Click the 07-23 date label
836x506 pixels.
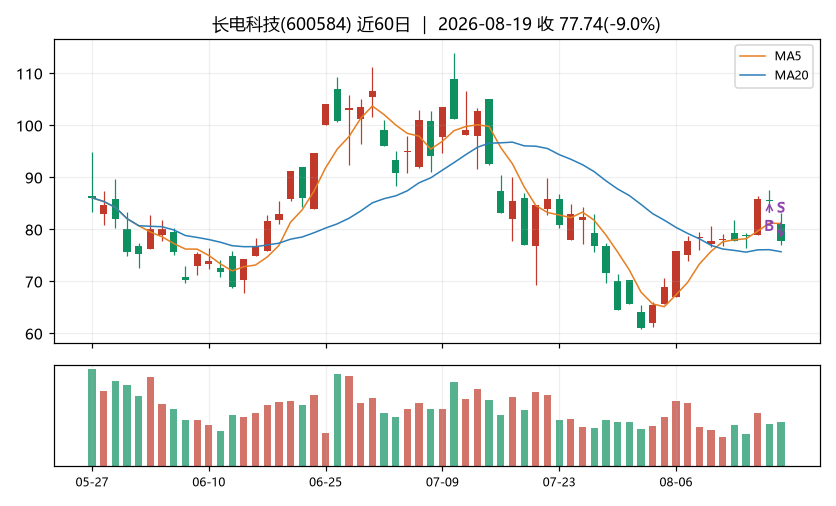coord(559,482)
